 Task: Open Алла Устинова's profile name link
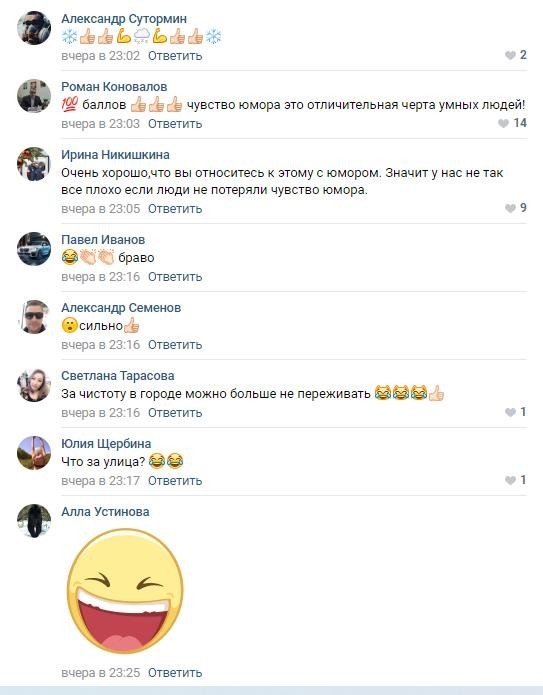coord(105,511)
